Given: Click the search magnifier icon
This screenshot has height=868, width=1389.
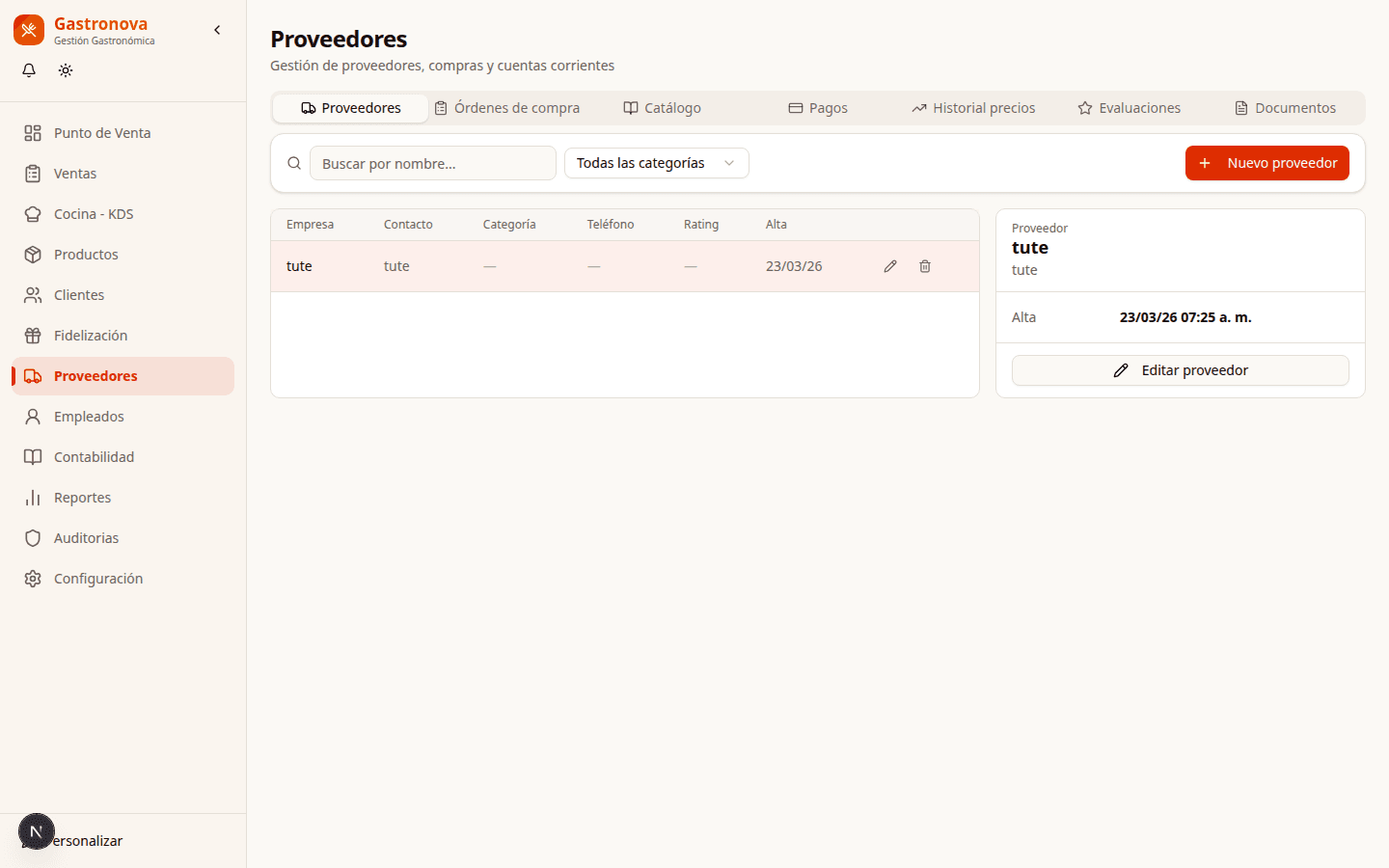Looking at the screenshot, I should [293, 163].
